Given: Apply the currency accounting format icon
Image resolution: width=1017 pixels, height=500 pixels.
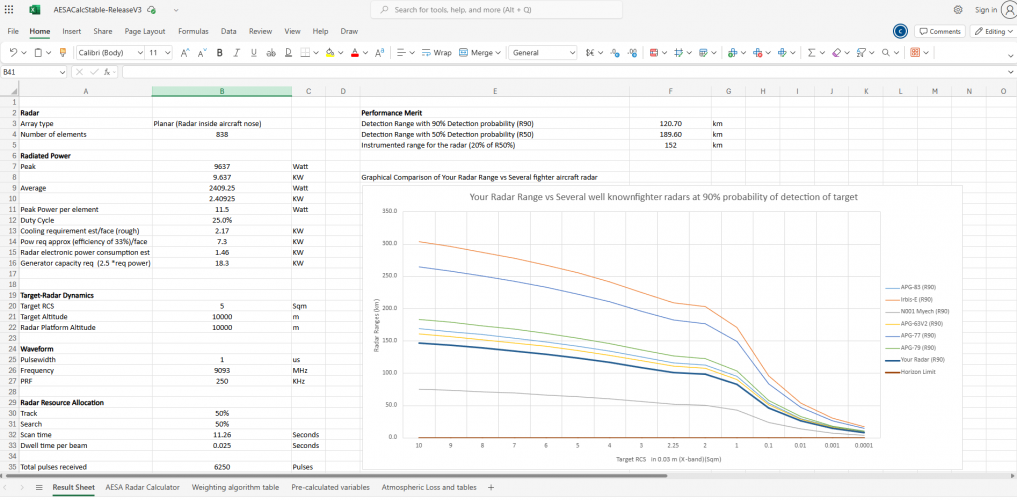Looking at the screenshot, I should 589,53.
